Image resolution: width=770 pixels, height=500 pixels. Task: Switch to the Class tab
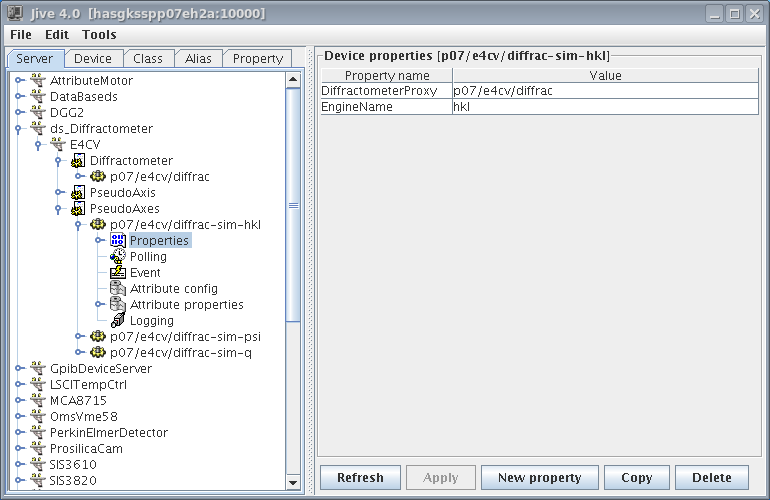click(x=148, y=58)
